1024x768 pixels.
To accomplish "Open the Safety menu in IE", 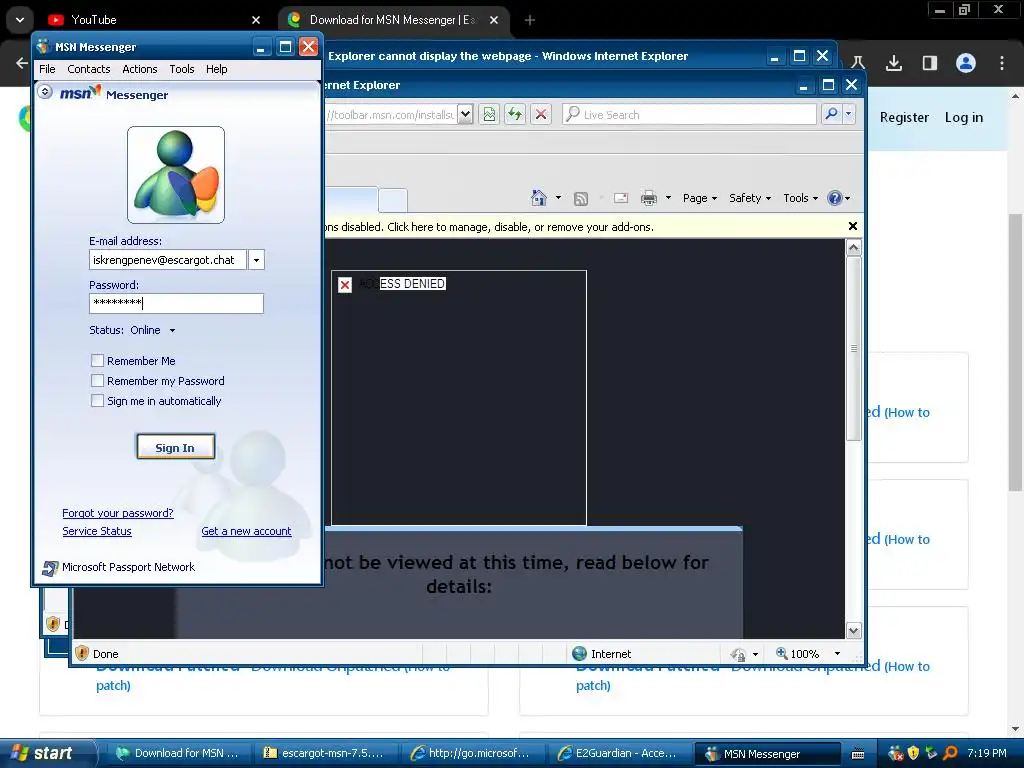I will coord(750,198).
